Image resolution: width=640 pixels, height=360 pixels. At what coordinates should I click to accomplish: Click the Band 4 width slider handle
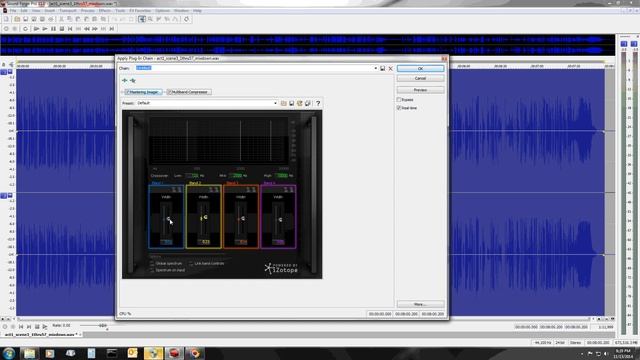click(x=280, y=220)
